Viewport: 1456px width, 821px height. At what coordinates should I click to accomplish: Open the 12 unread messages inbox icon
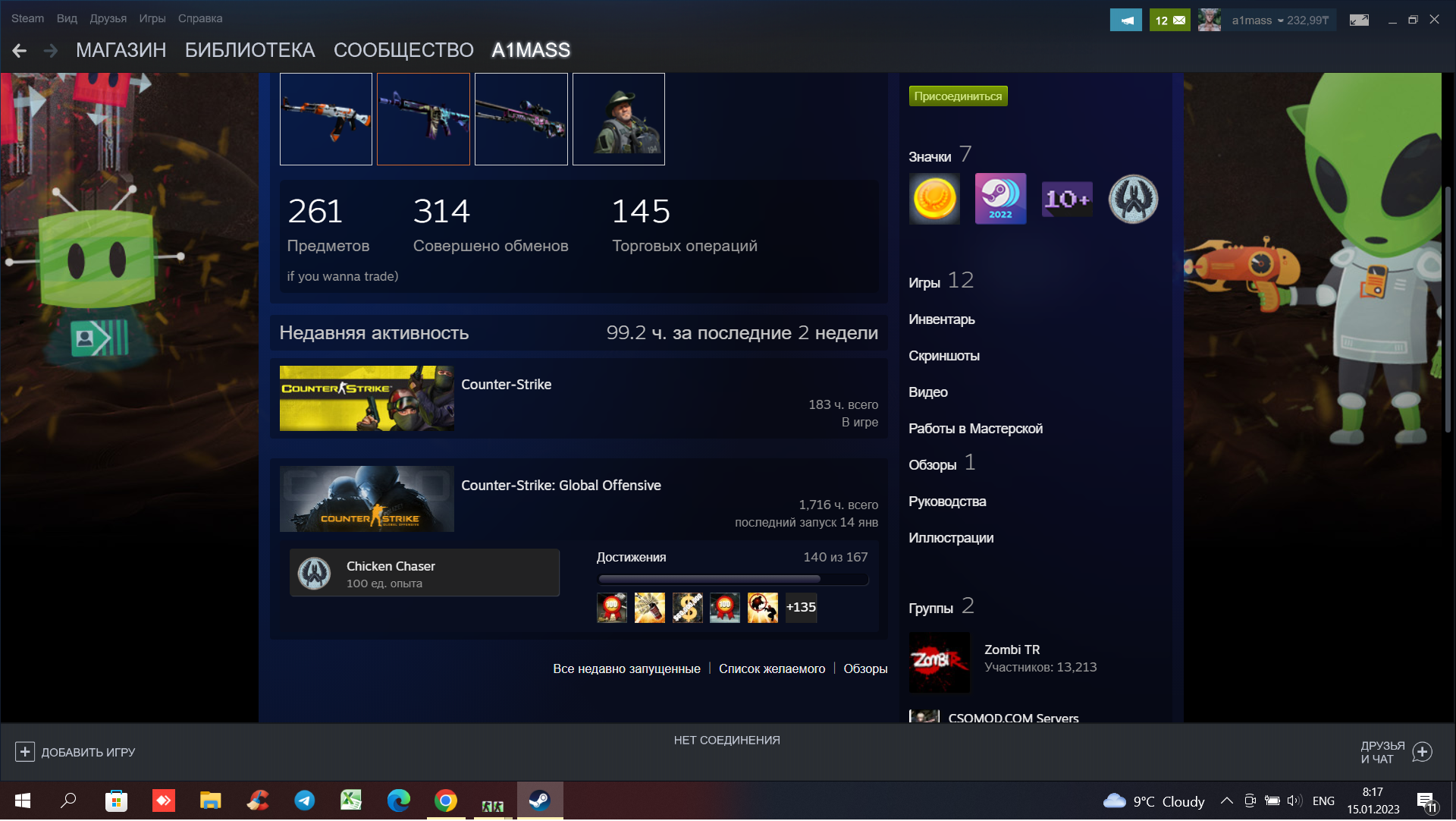pos(1169,20)
